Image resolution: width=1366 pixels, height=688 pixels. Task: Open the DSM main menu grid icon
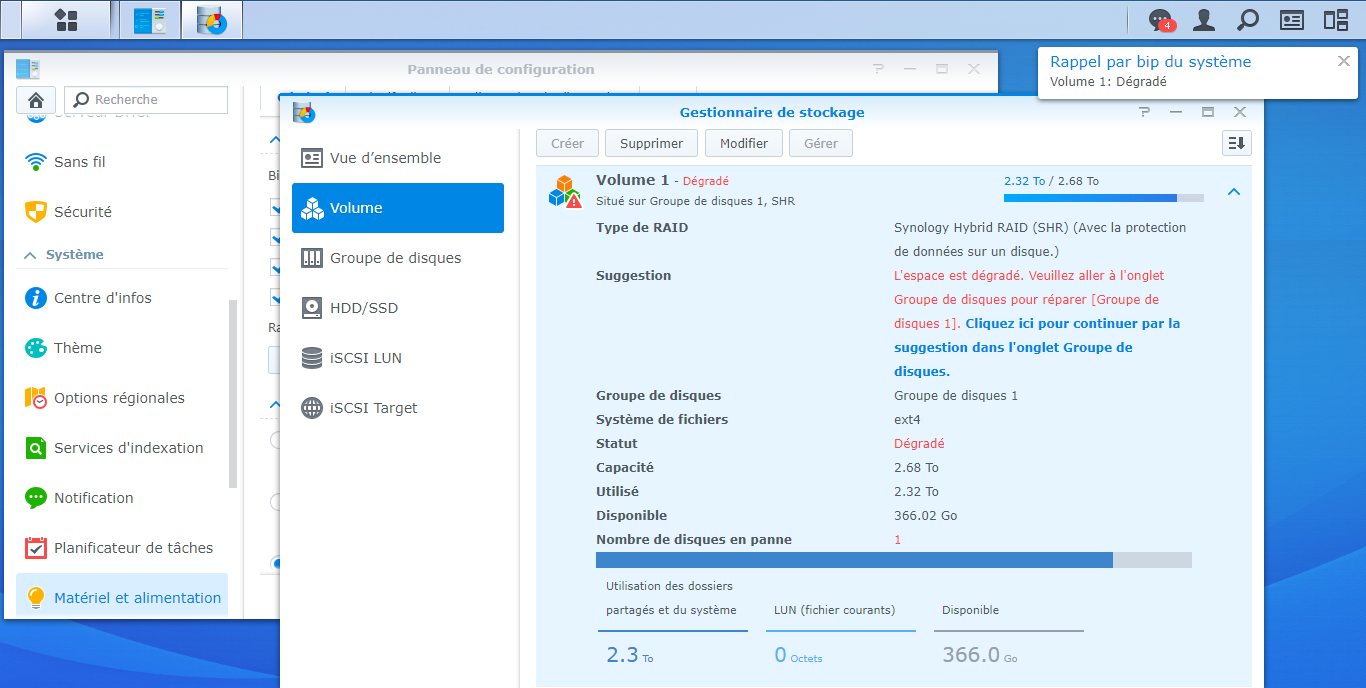pyautogui.click(x=66, y=20)
